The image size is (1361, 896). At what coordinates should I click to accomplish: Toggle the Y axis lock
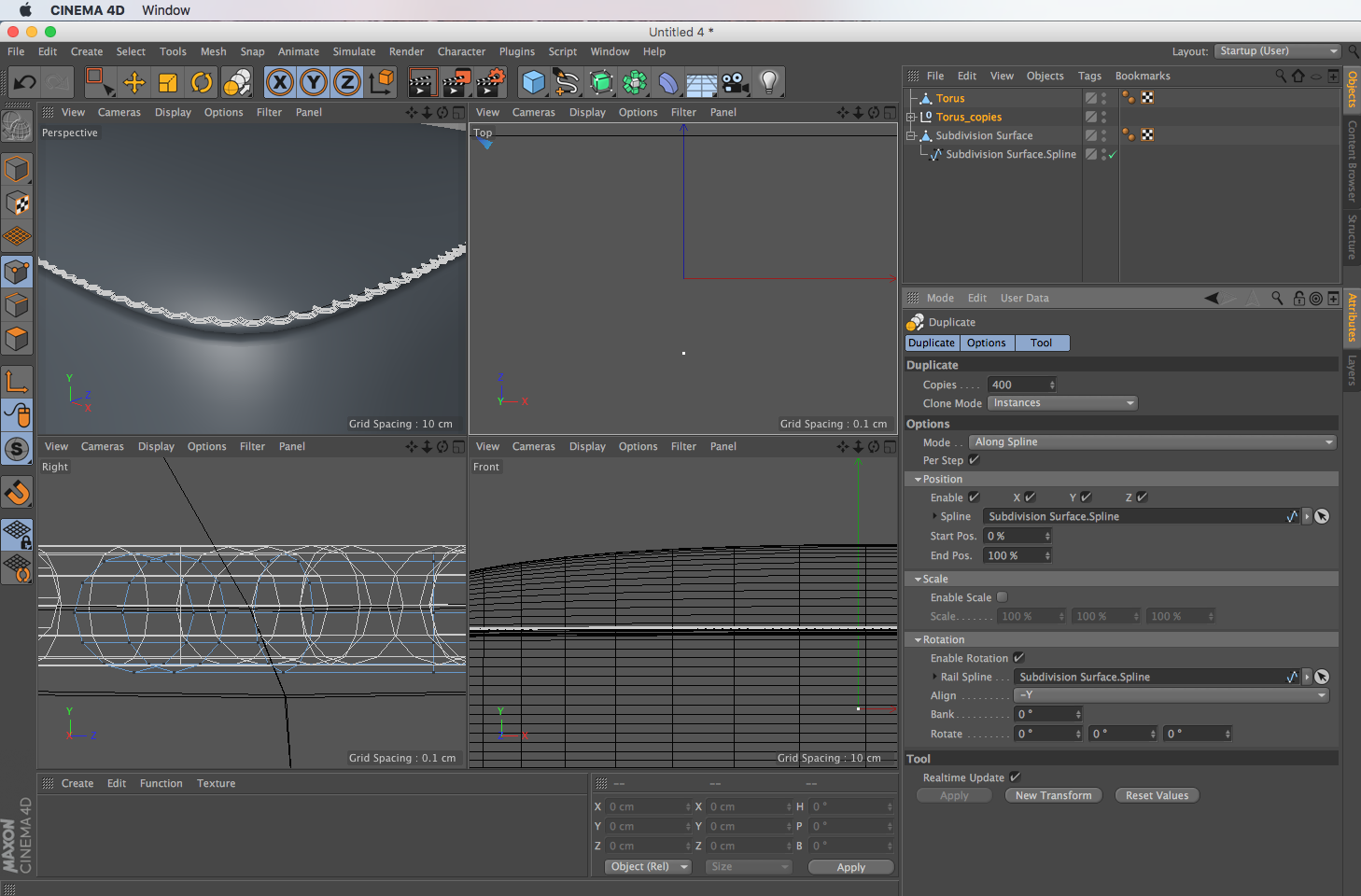click(x=314, y=82)
